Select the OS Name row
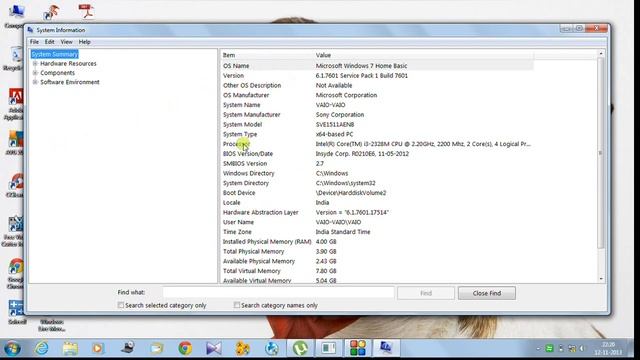The width and height of the screenshot is (640, 360). (x=377, y=66)
